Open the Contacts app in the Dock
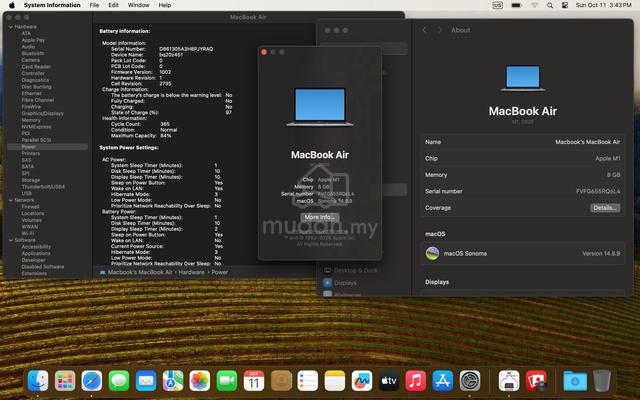Viewport: 640px width, 400px height. [x=281, y=380]
